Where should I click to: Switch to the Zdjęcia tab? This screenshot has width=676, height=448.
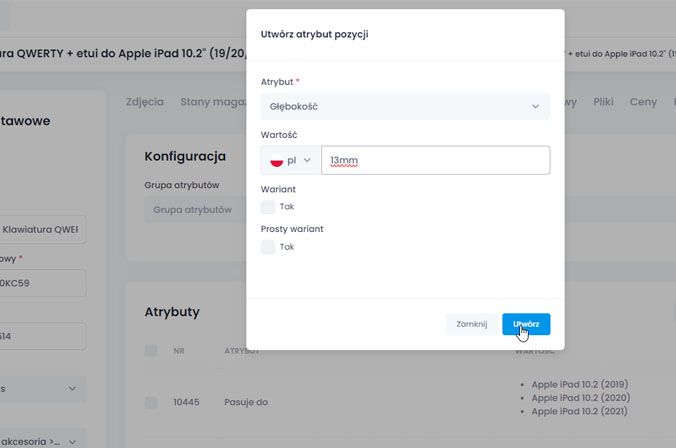point(145,102)
